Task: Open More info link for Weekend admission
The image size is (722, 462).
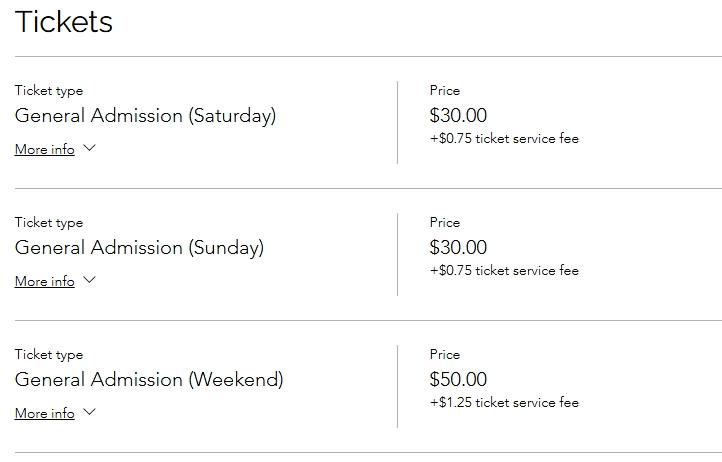Action: [45, 413]
